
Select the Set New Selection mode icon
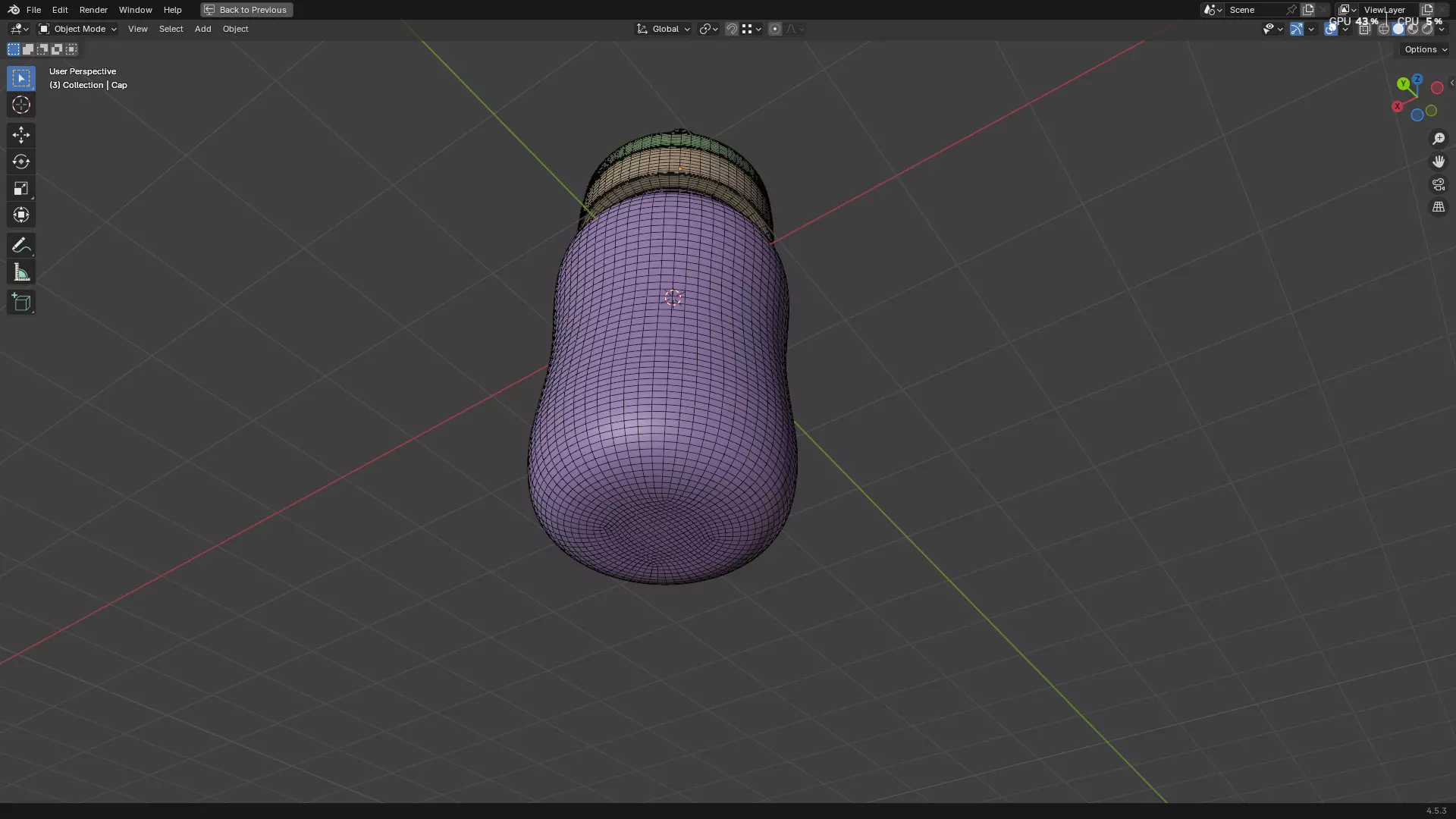[14, 49]
